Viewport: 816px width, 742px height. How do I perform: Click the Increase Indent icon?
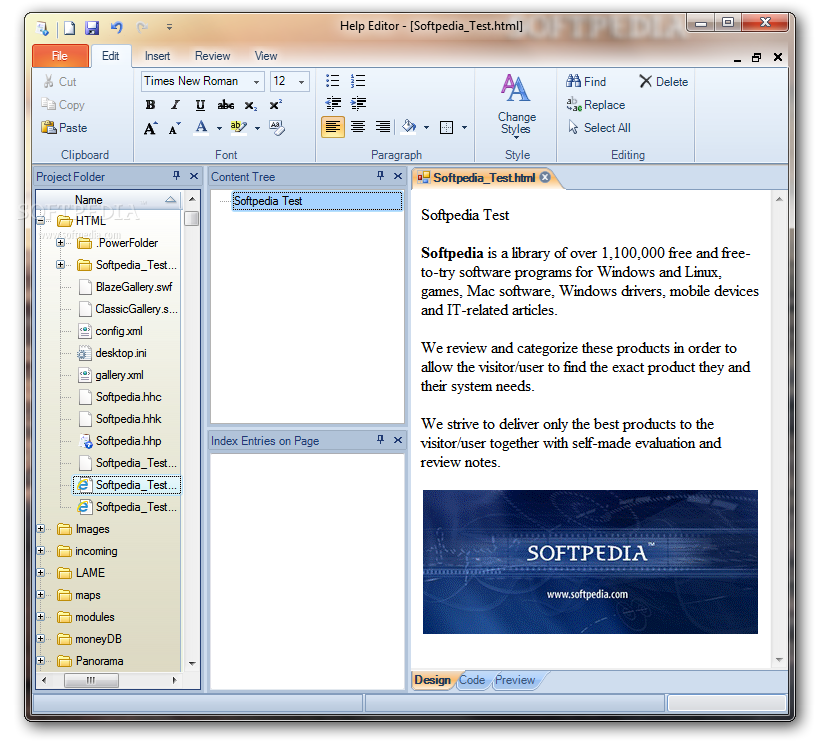click(358, 104)
